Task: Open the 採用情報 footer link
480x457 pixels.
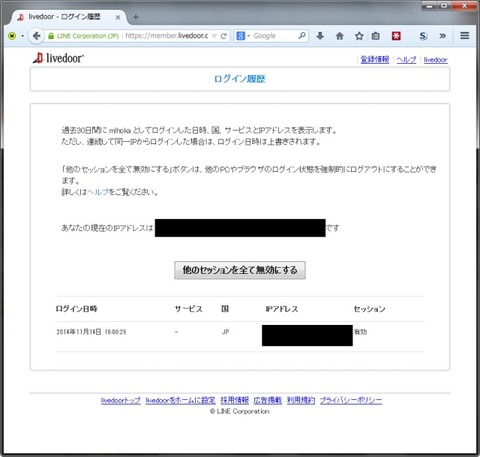Action: 234,400
